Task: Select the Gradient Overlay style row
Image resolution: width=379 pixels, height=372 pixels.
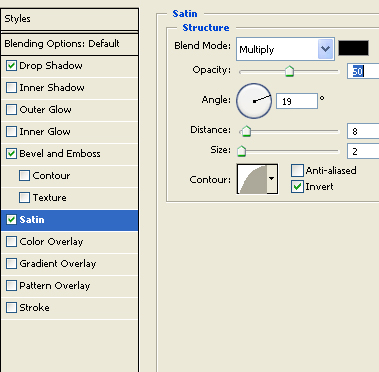Action: (70, 264)
